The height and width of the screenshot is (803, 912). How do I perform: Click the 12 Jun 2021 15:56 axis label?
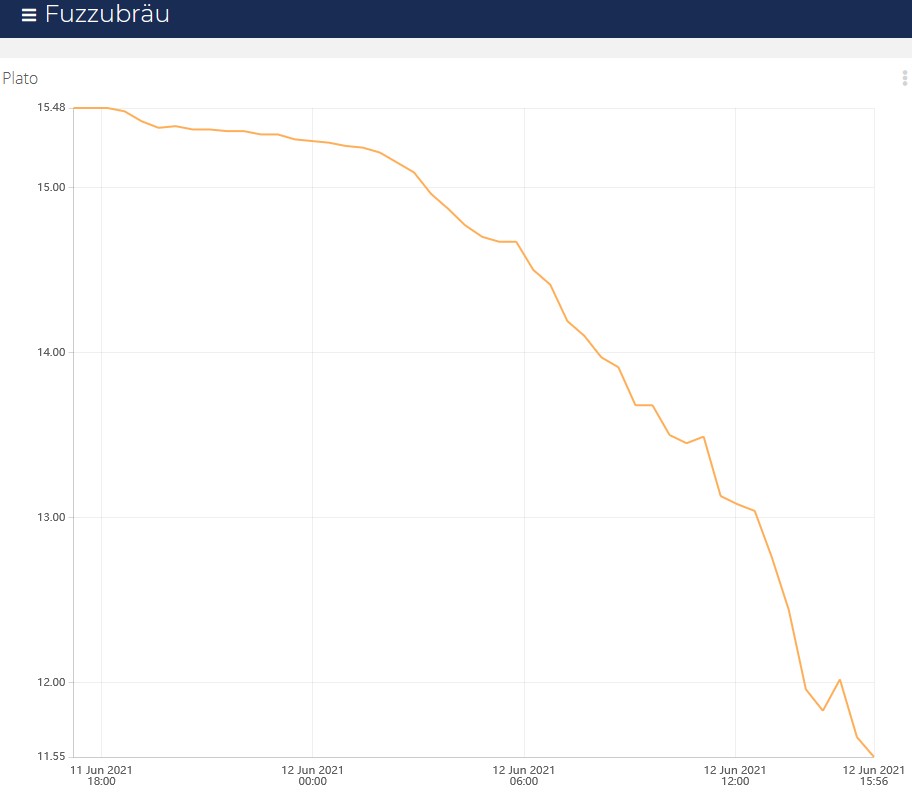click(x=873, y=776)
